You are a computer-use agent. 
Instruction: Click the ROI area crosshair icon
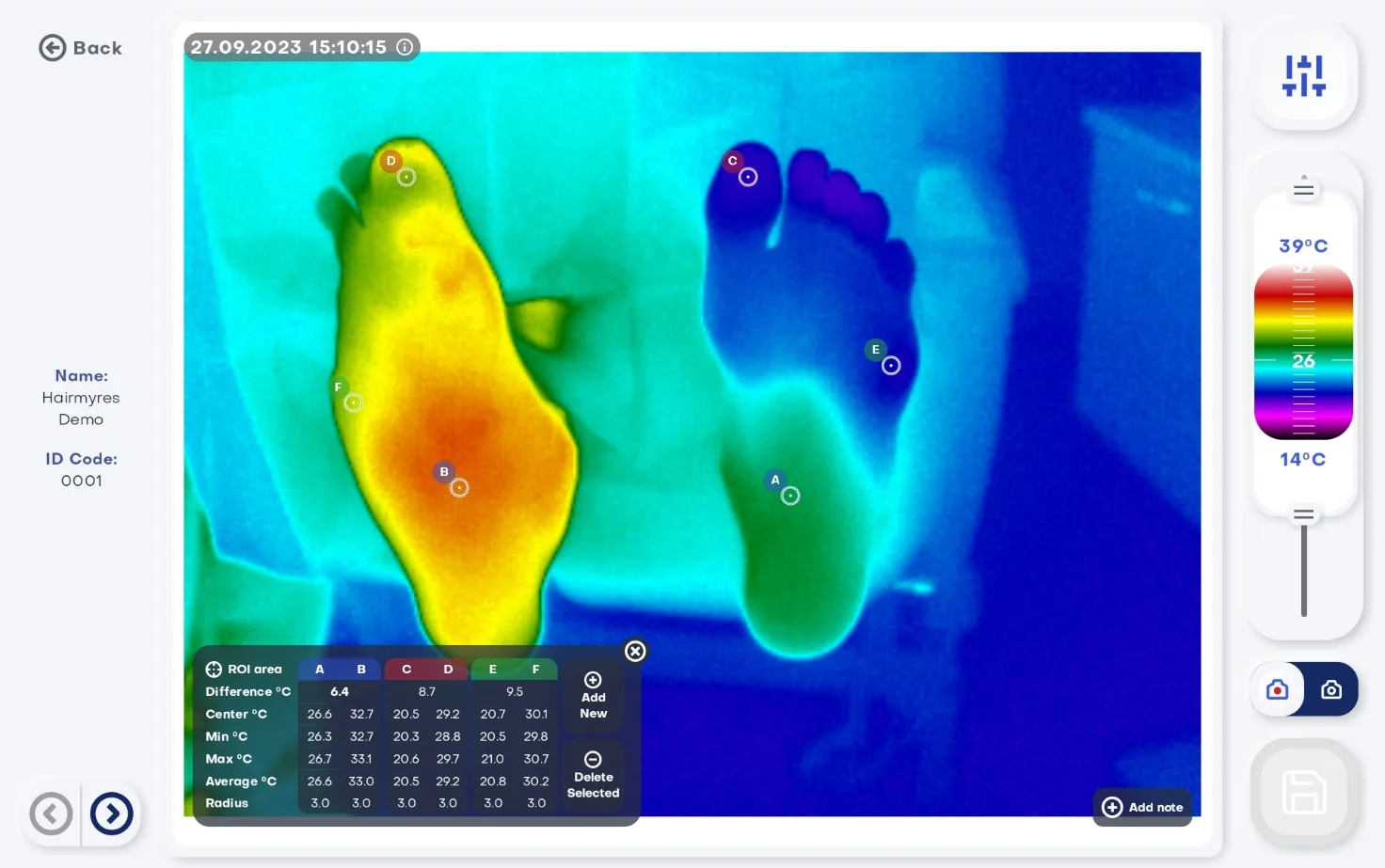coord(214,670)
